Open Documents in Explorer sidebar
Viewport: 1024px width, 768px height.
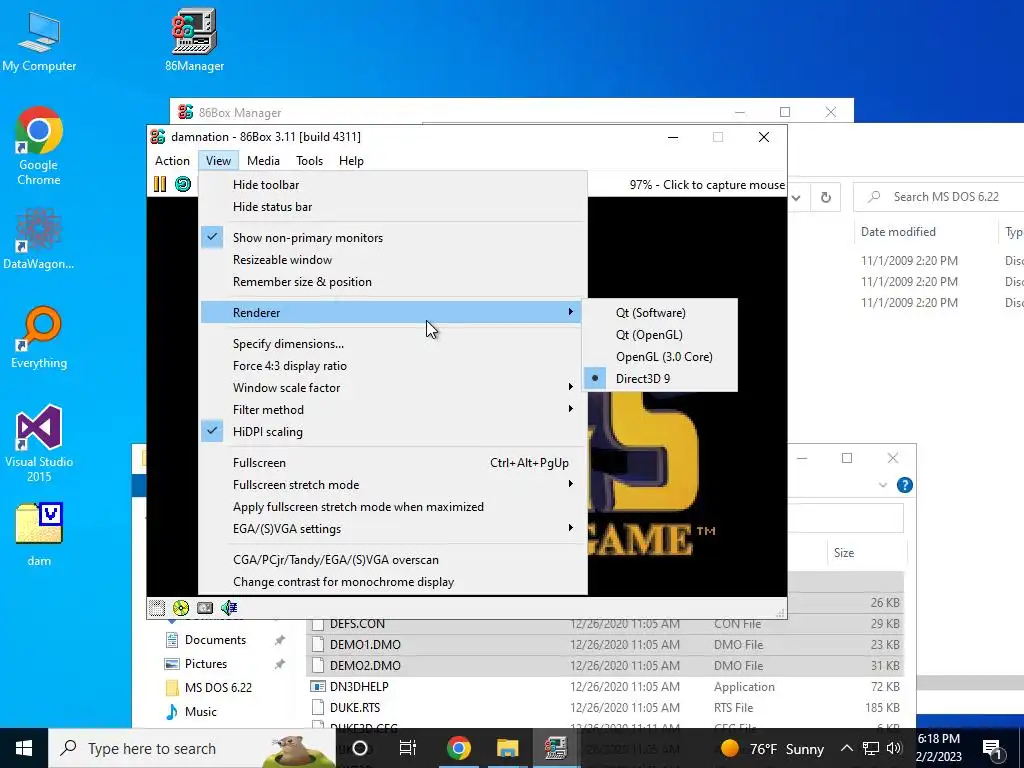pos(215,640)
